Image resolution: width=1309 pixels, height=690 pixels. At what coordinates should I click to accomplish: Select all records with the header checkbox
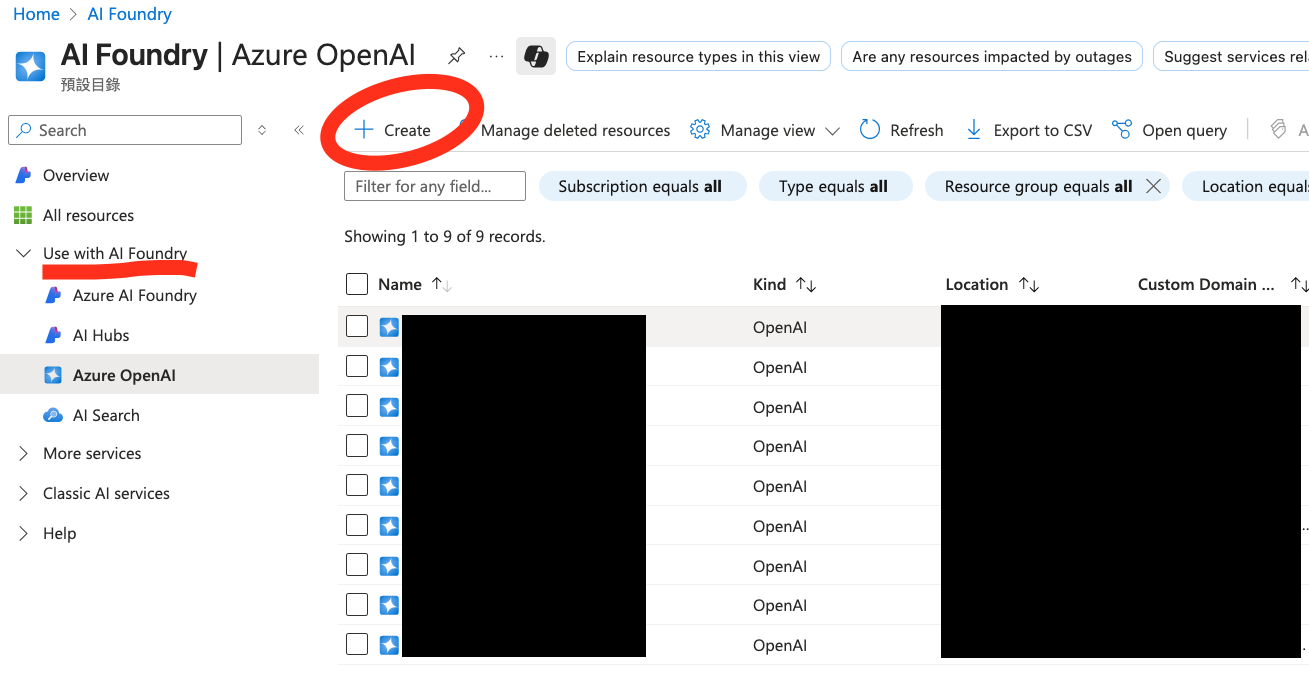click(357, 284)
